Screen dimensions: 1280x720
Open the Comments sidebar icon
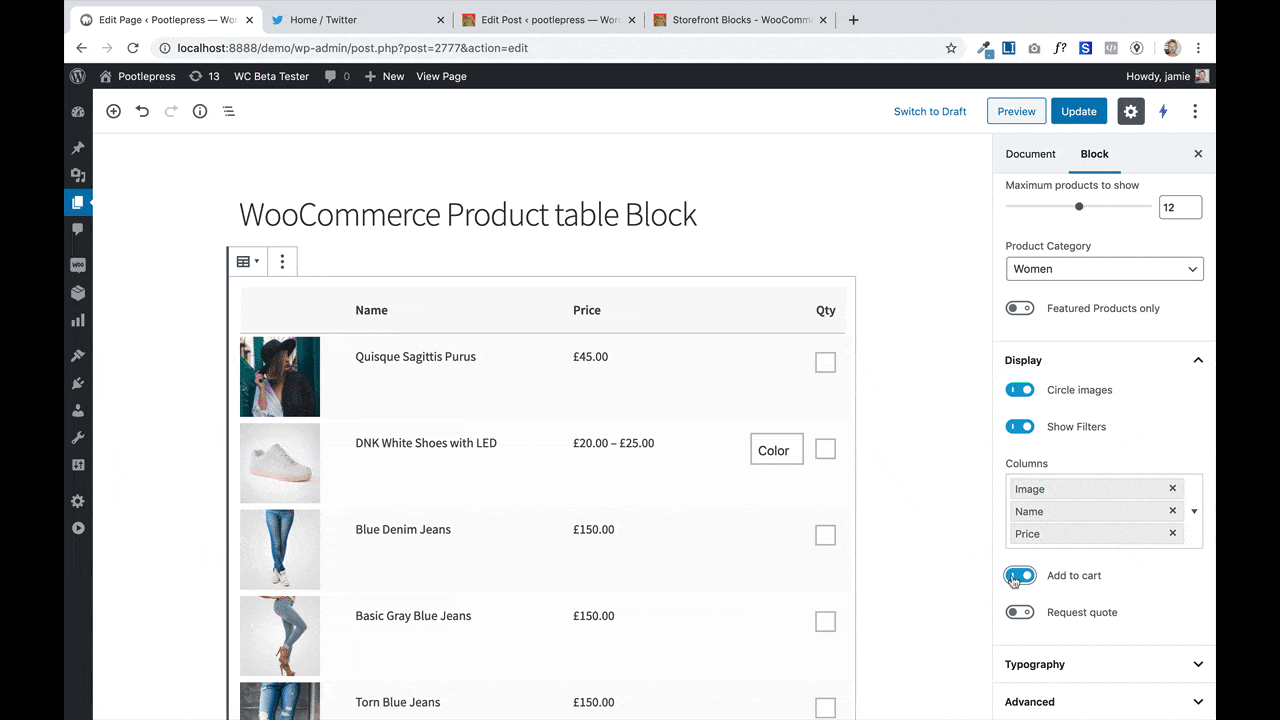[78, 229]
